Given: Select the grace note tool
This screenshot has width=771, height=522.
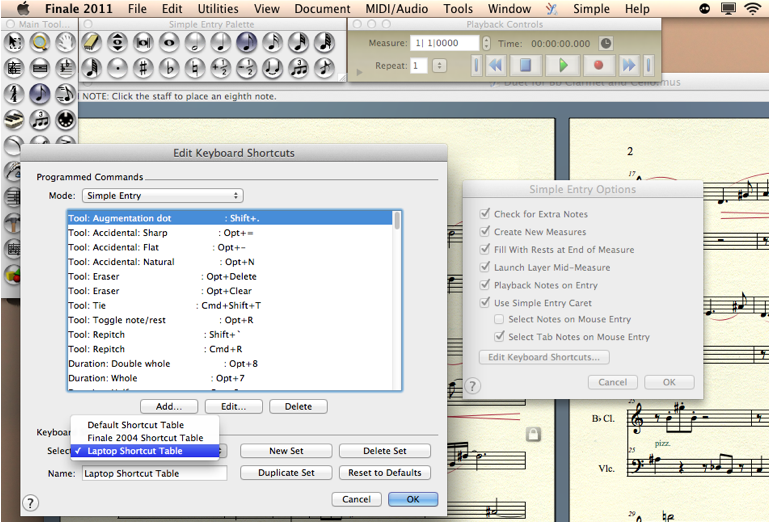Looking at the screenshot, I should (325, 68).
